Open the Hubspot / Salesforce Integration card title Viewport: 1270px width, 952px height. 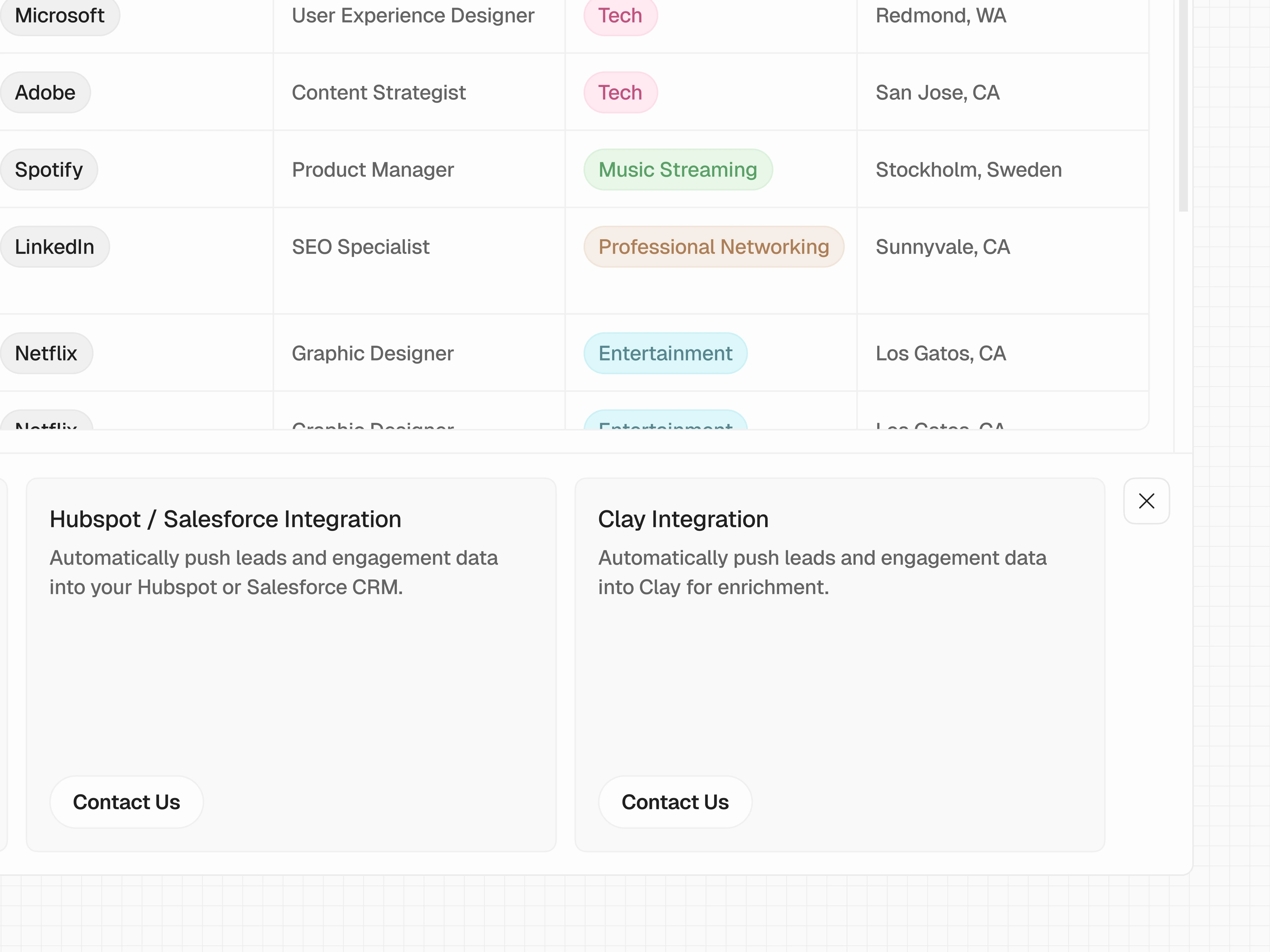pos(225,519)
